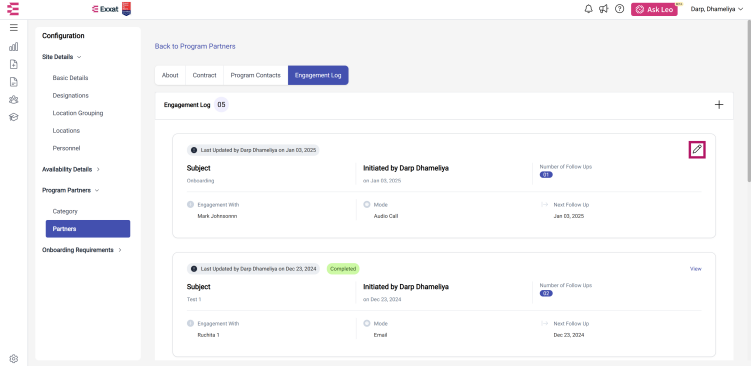
Task: Click the bar chart dashboard sidebar icon
Action: [13, 47]
